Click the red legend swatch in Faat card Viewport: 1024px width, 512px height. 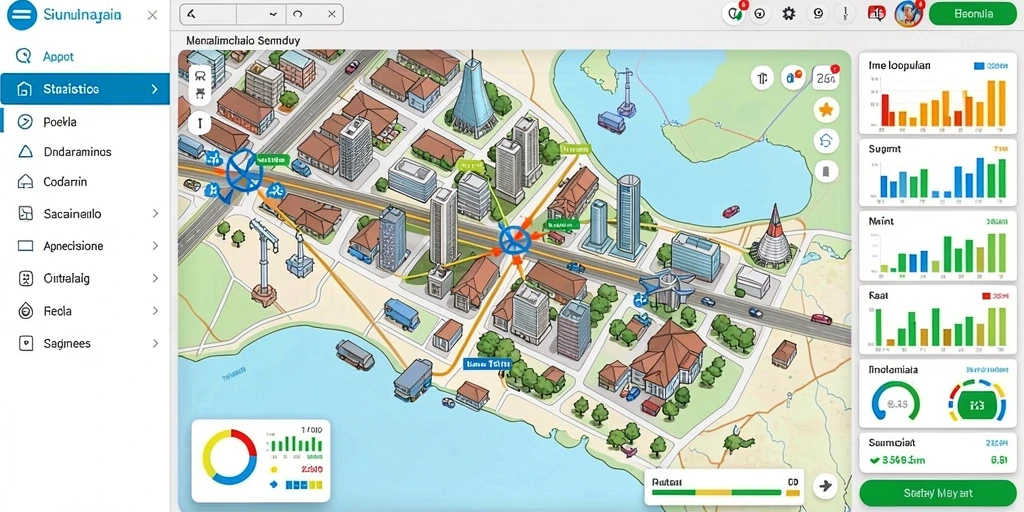coord(987,296)
